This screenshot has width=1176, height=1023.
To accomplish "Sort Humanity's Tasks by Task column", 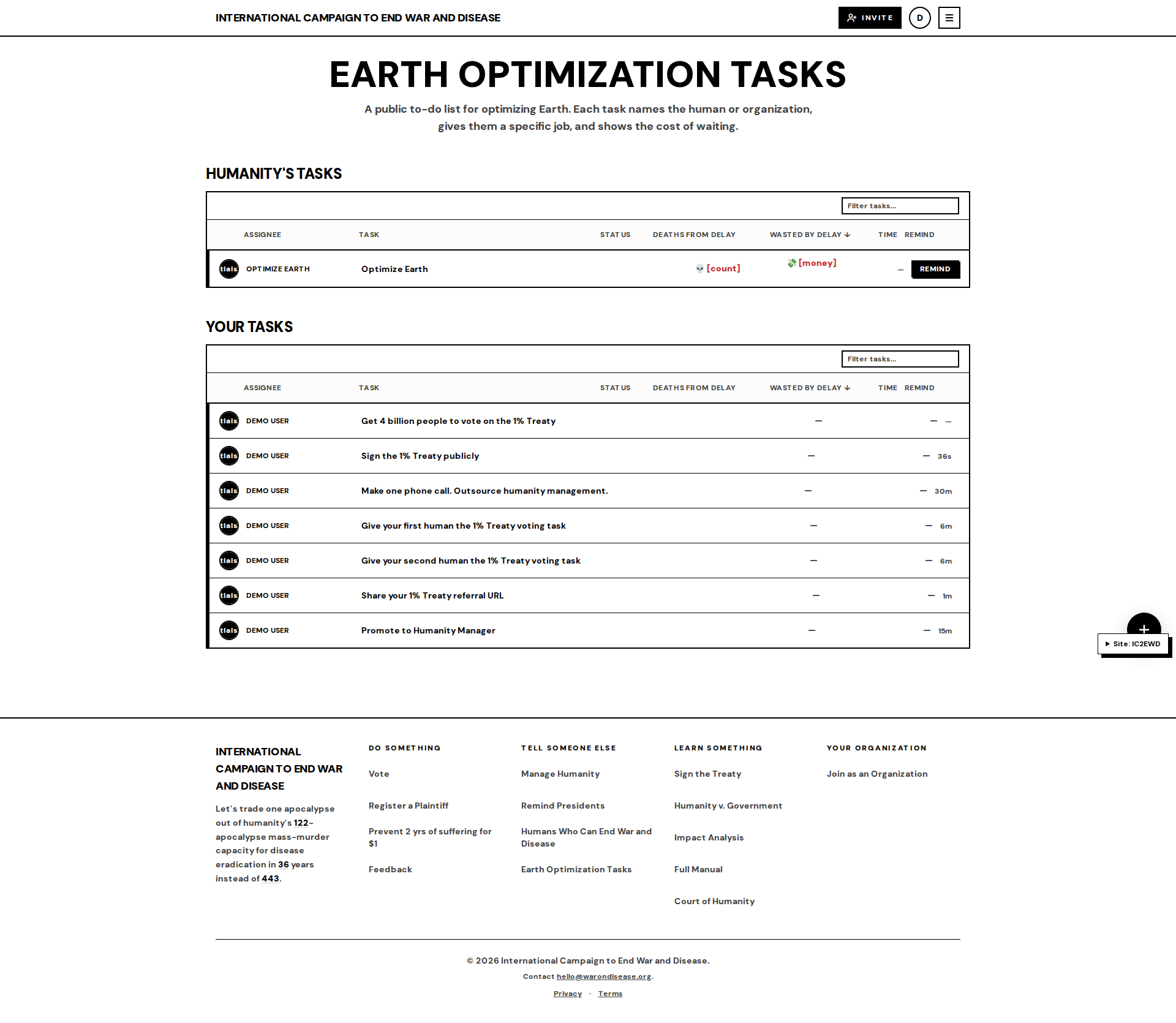I will (369, 235).
